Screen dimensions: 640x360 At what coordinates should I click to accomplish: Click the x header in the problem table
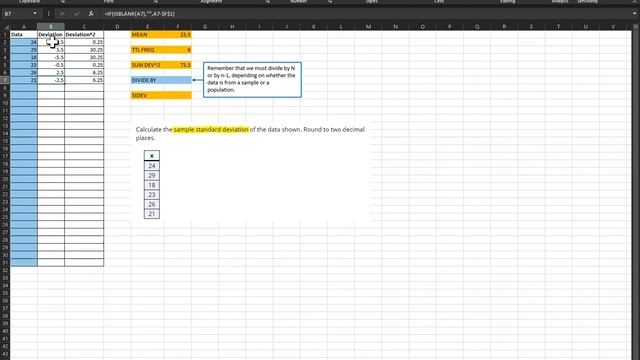tap(152, 156)
